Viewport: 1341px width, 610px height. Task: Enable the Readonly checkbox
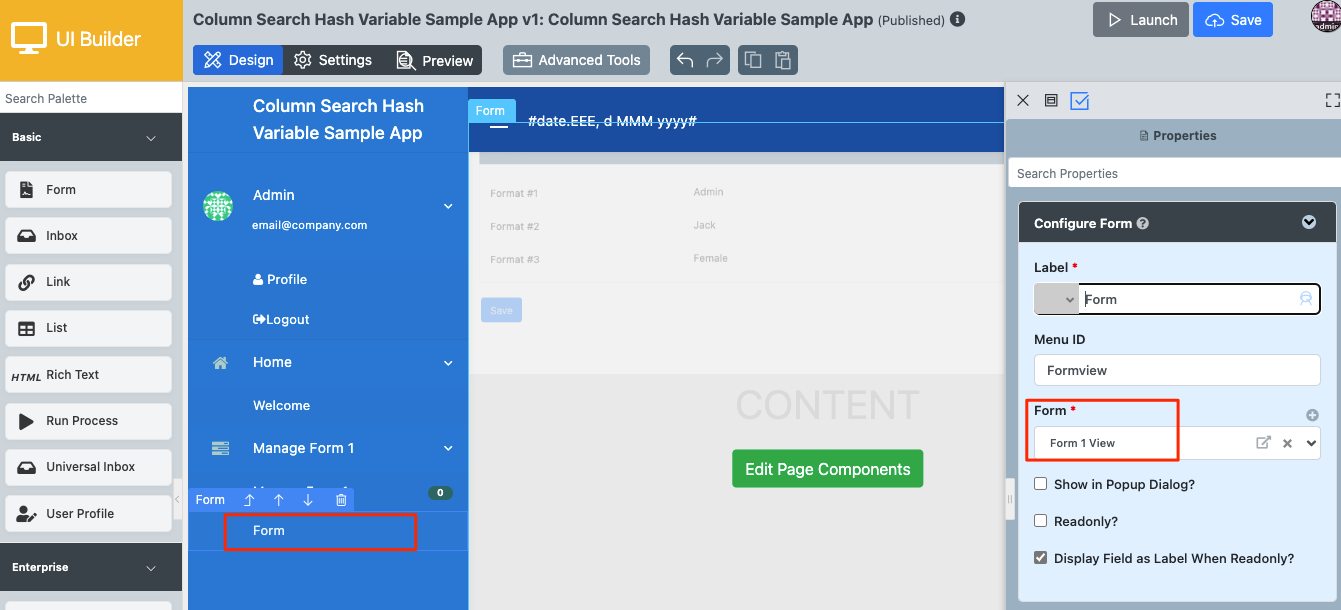pyautogui.click(x=1041, y=521)
